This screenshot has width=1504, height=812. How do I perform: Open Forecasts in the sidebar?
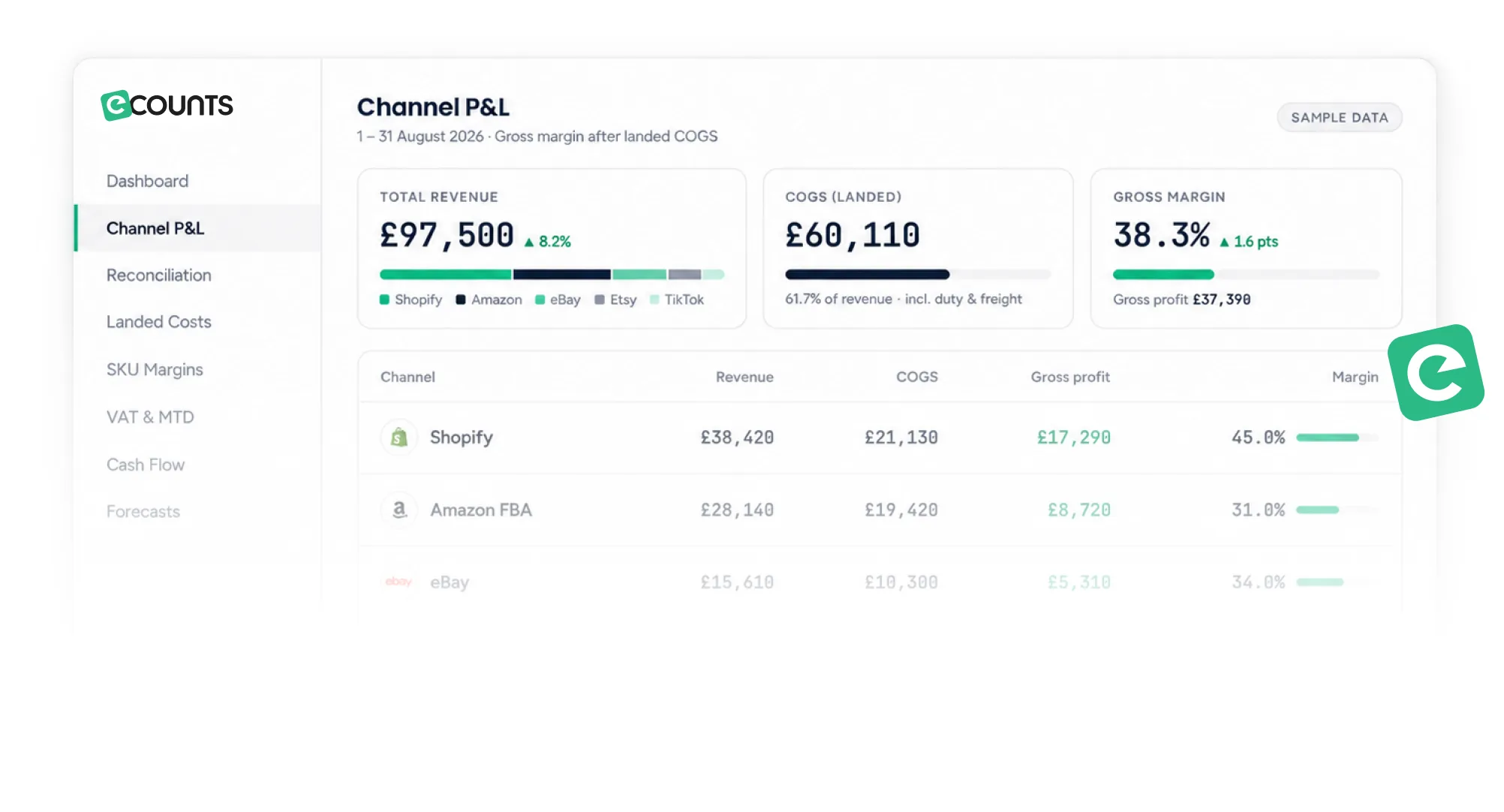point(143,511)
